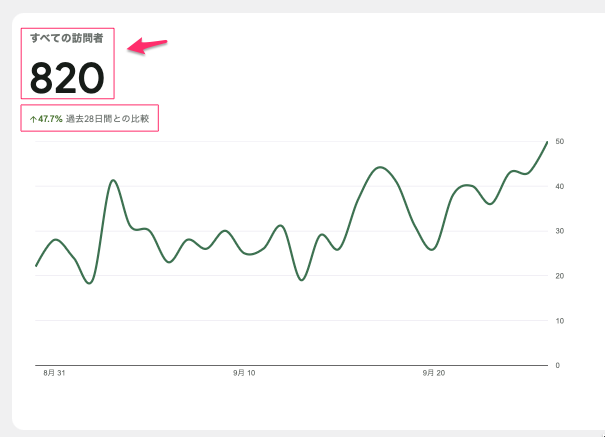Click the 820 total visitors number
Image resolution: width=605 pixels, height=437 pixels.
click(x=66, y=77)
